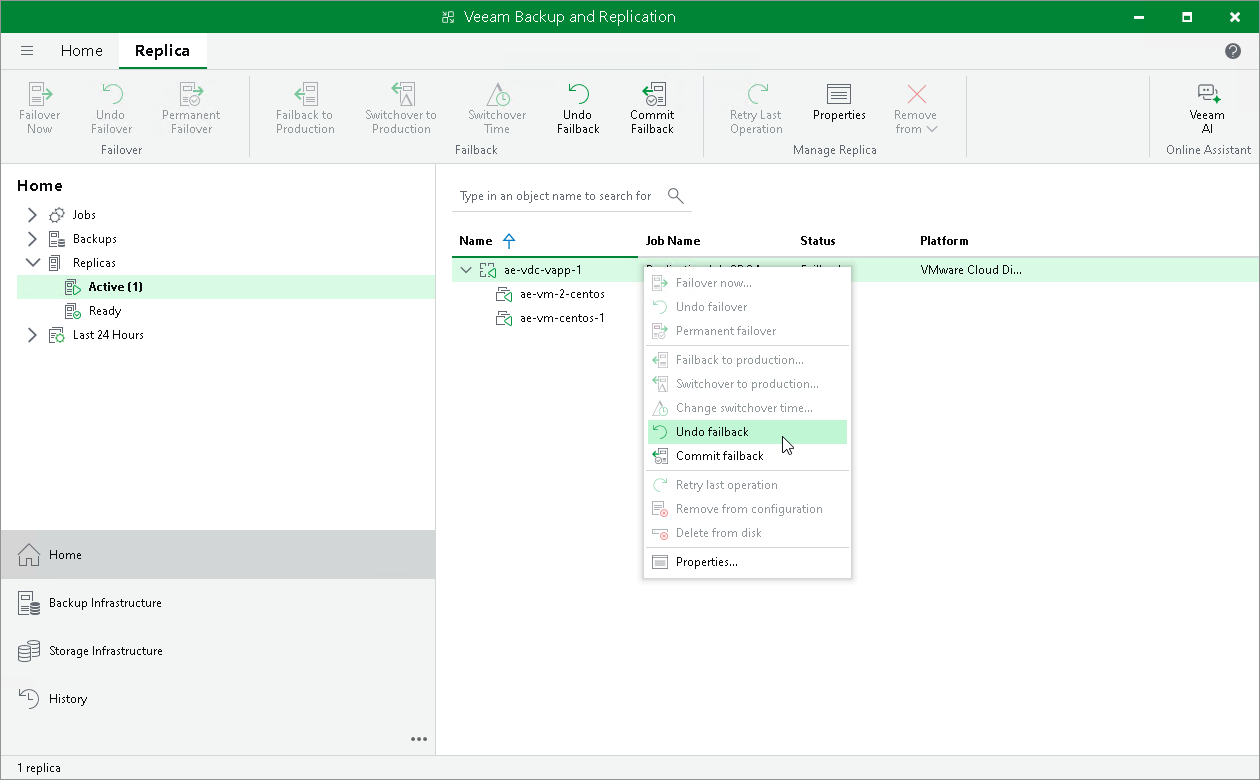
Task: Choose Commit failback from context menu
Action: [x=718, y=455]
